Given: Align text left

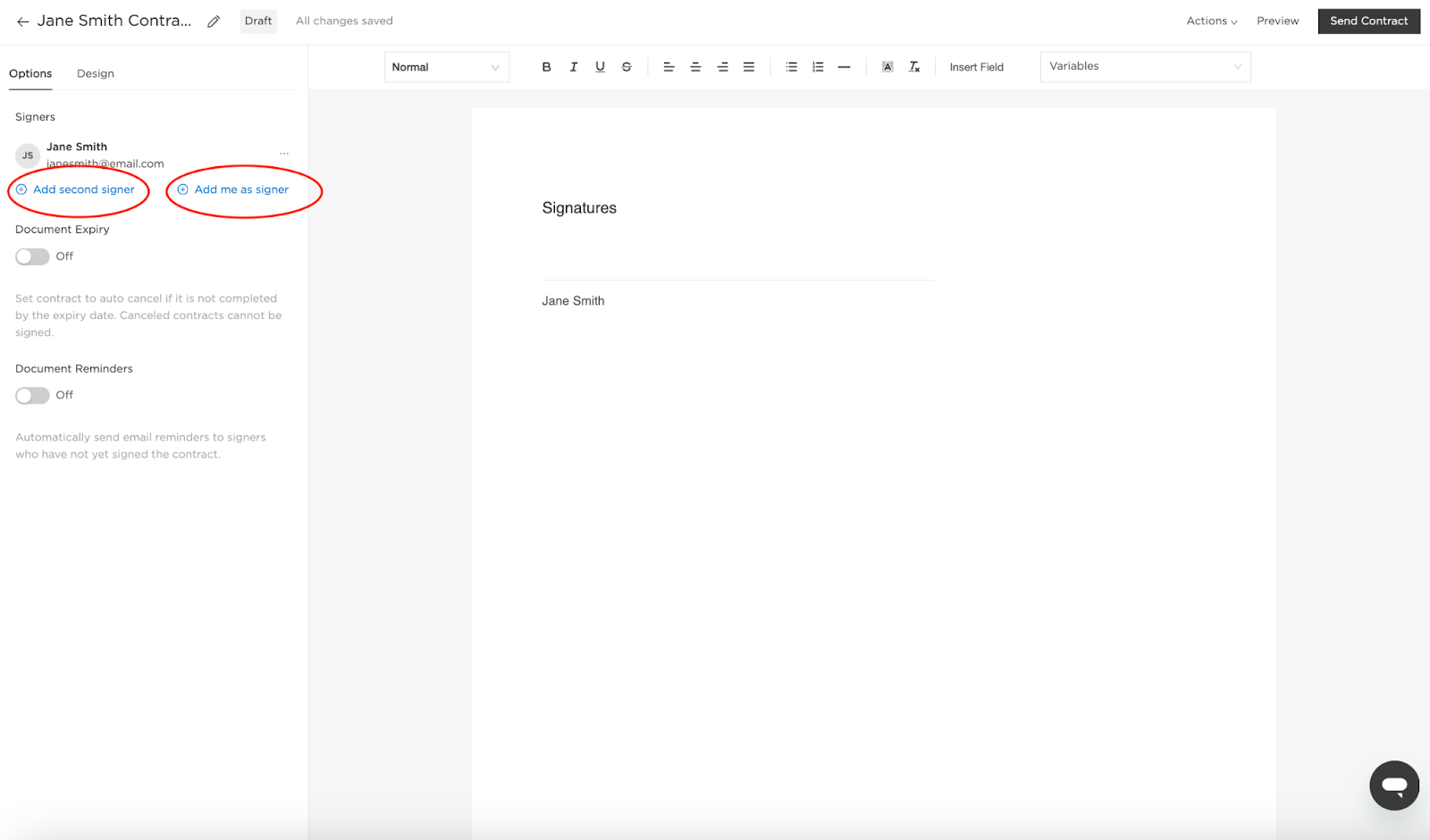Looking at the screenshot, I should (x=669, y=67).
